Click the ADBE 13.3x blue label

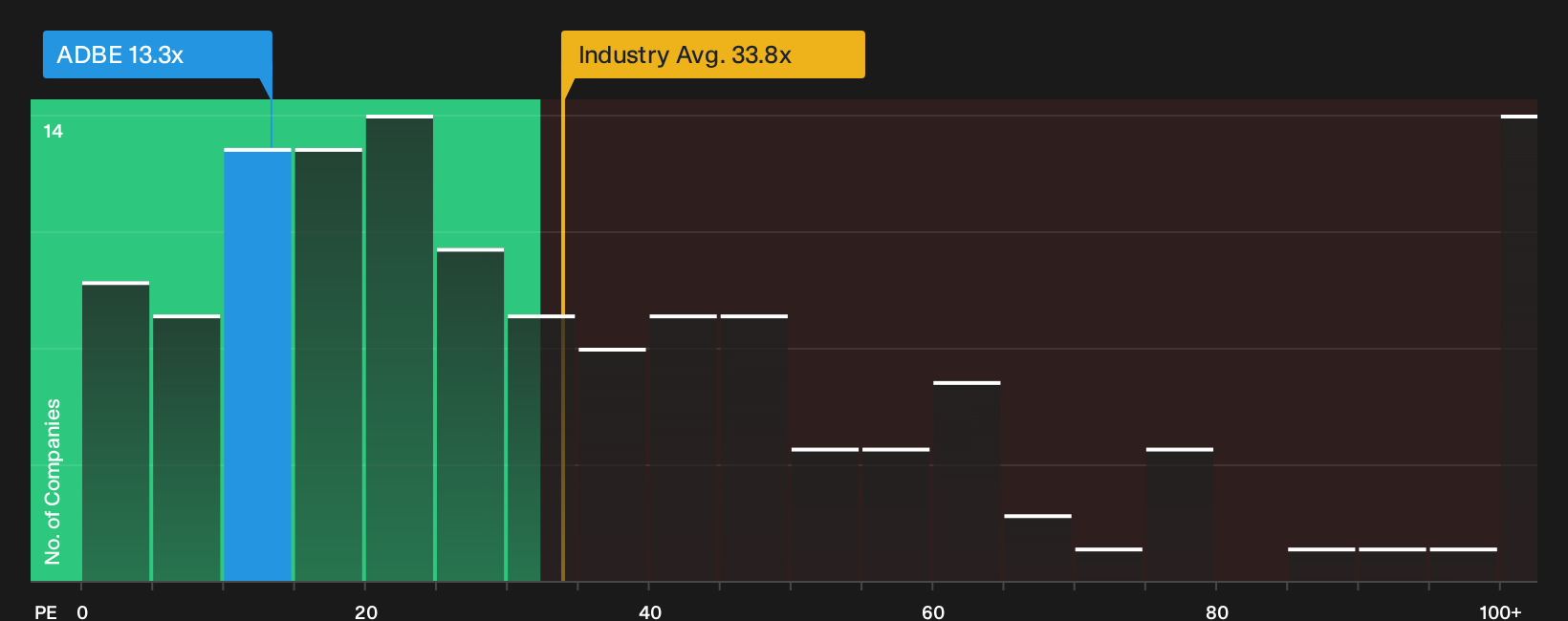(158, 54)
